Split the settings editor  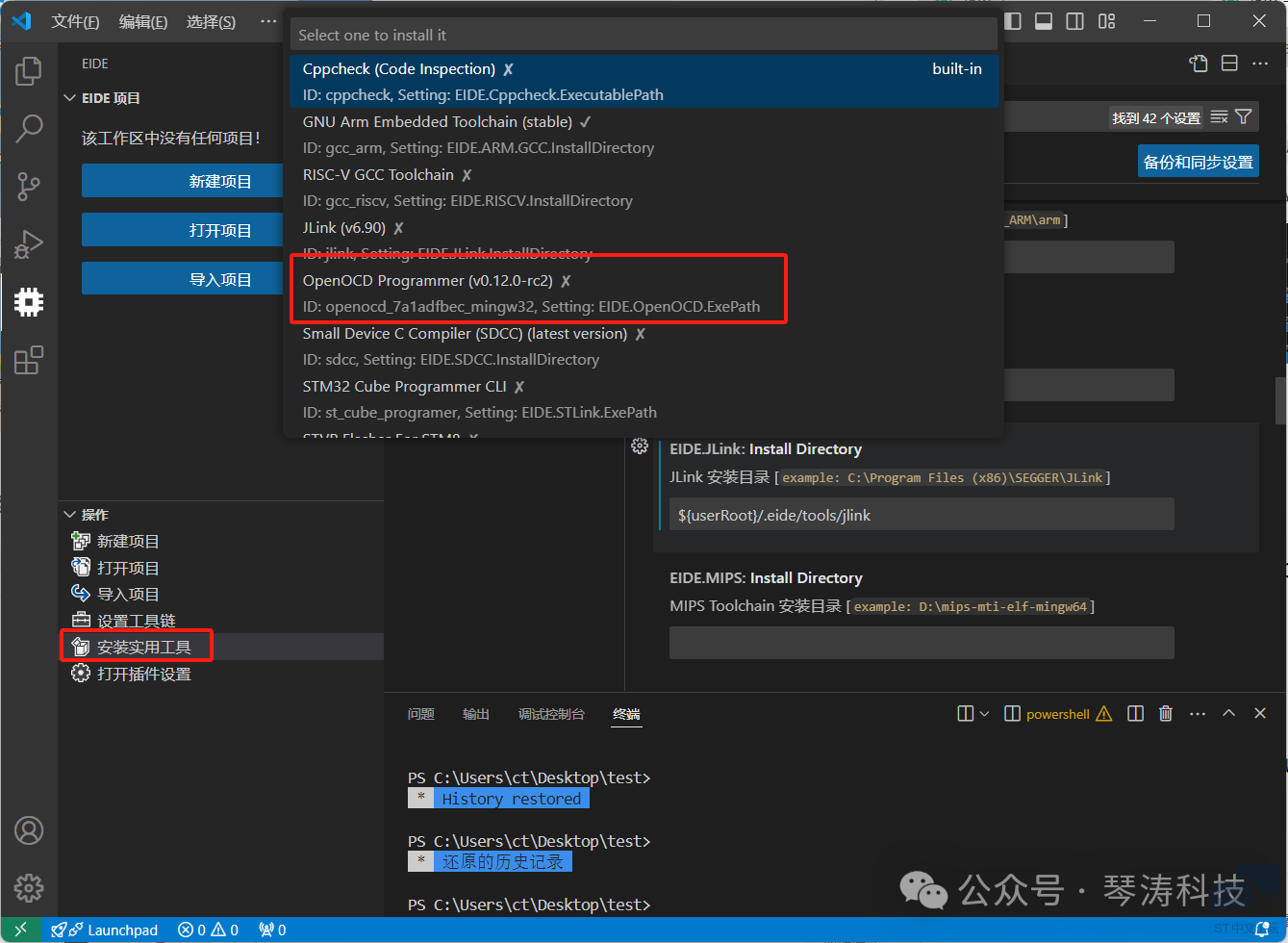tap(1229, 64)
